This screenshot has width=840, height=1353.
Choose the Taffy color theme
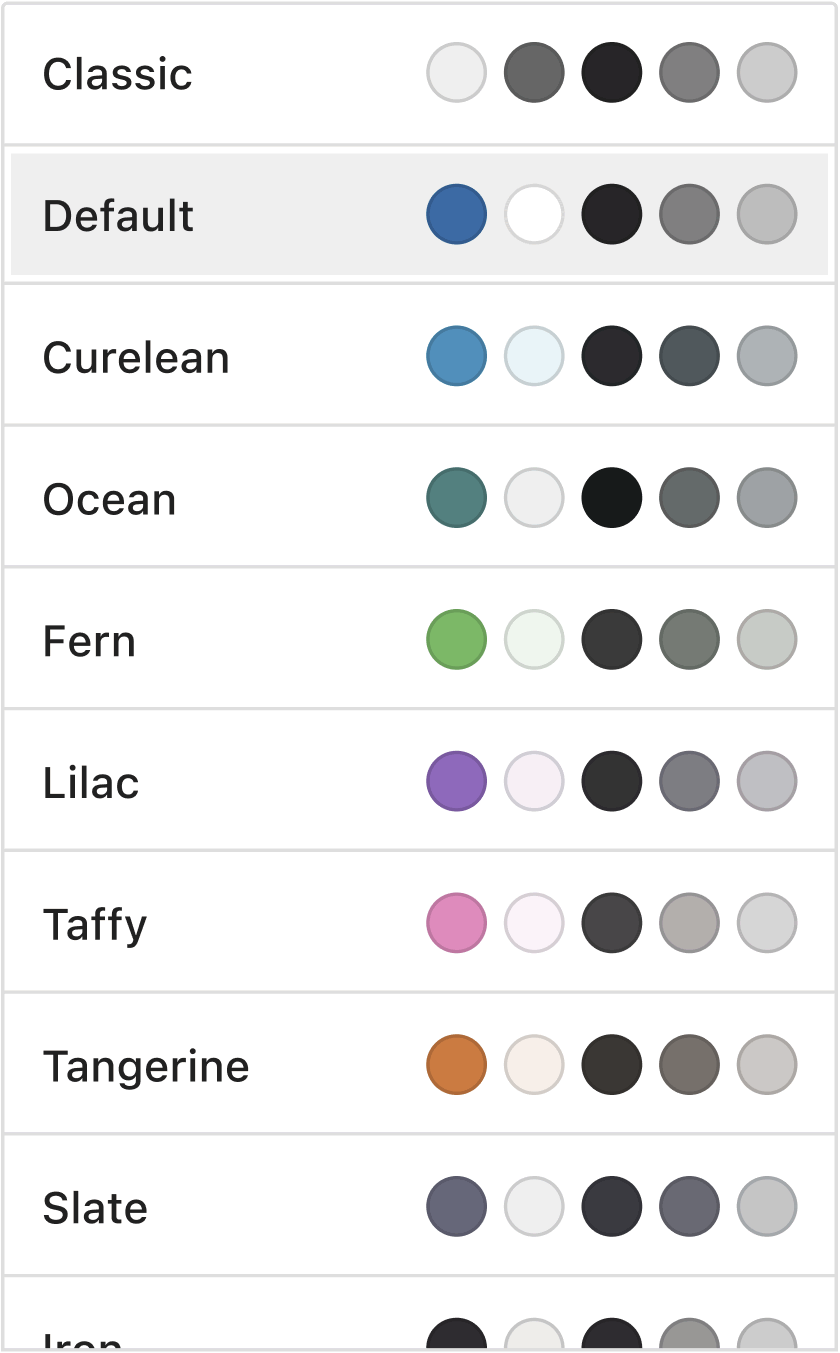click(x=95, y=926)
